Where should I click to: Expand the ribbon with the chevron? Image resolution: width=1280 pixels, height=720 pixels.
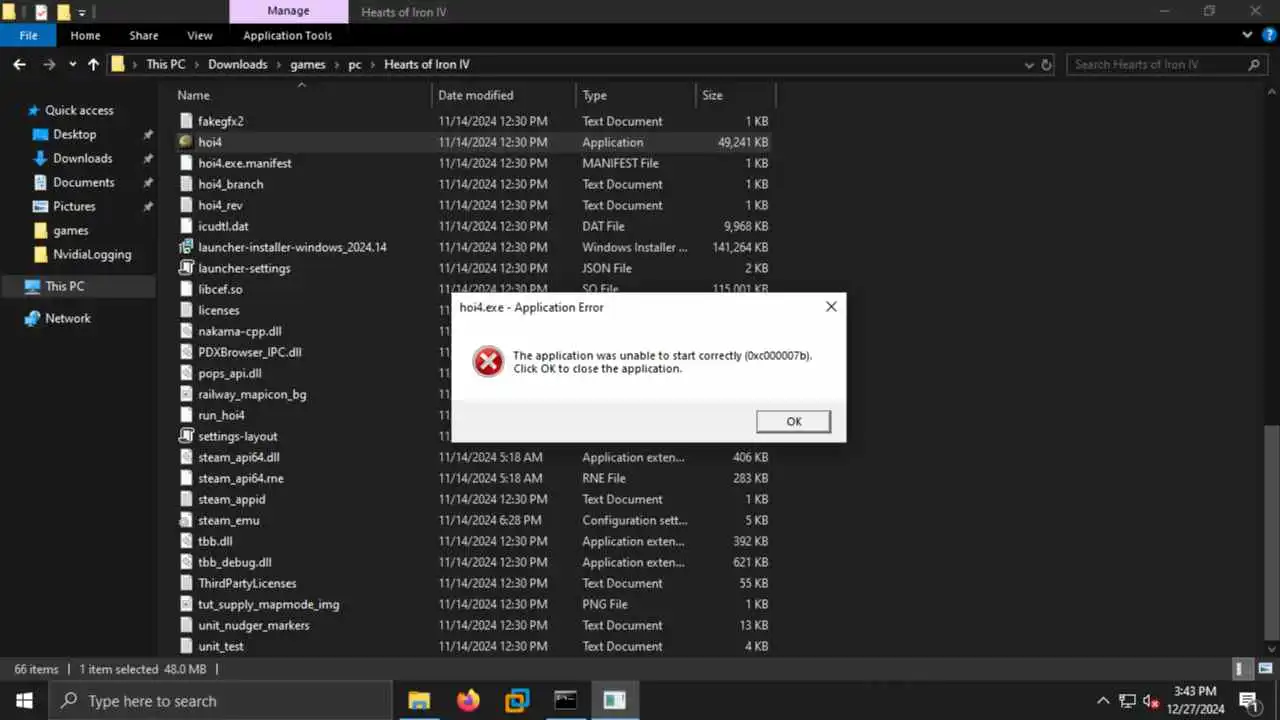(x=1247, y=35)
